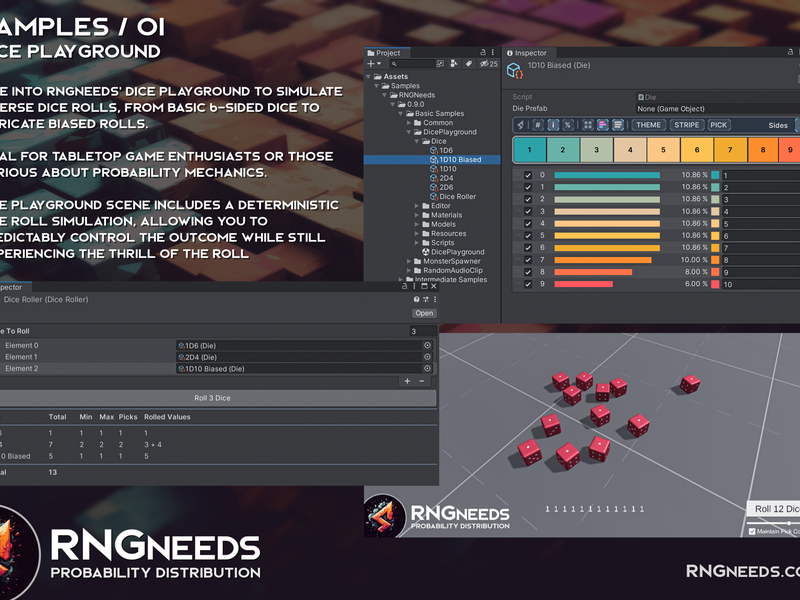Click object picker for Element 1 2D4 field
Image resolution: width=800 pixels, height=600 pixels.
pos(427,357)
